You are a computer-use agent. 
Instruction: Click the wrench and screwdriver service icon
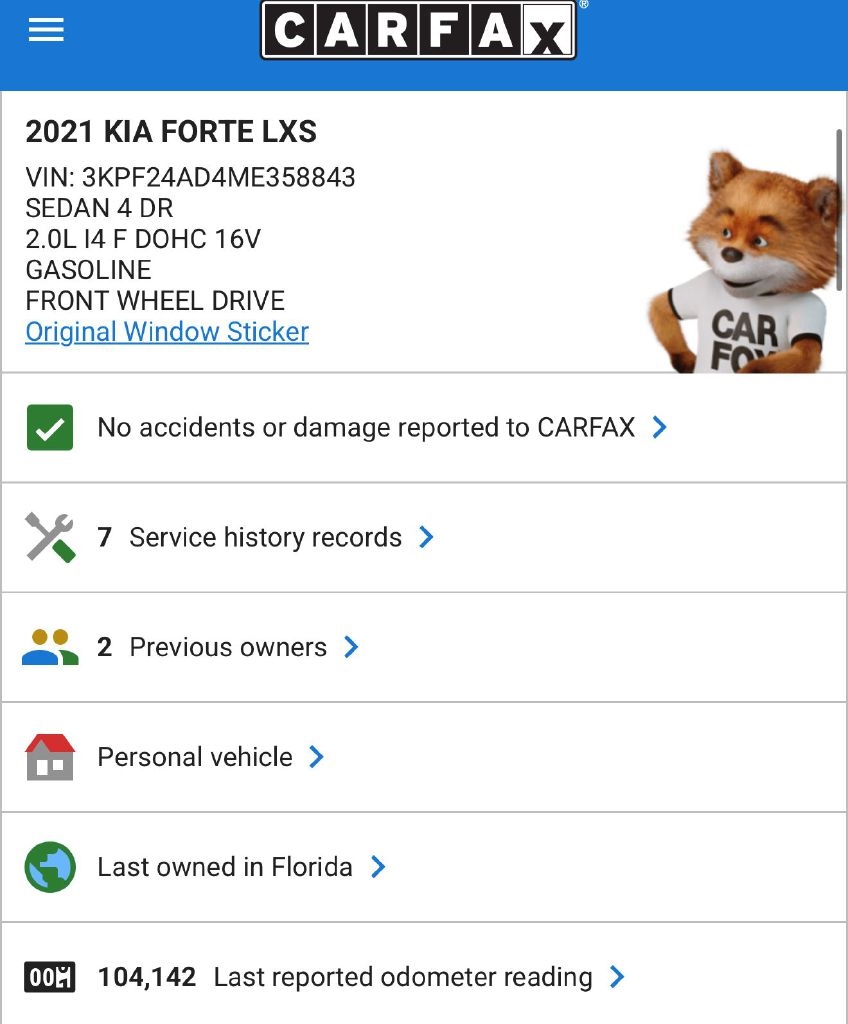(x=49, y=537)
